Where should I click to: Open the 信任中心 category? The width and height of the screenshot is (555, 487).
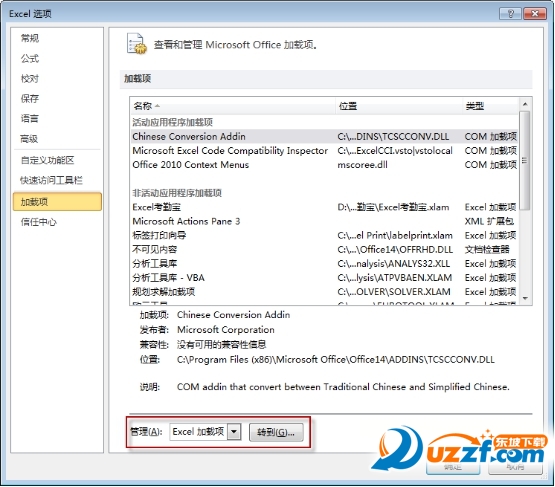[39, 222]
